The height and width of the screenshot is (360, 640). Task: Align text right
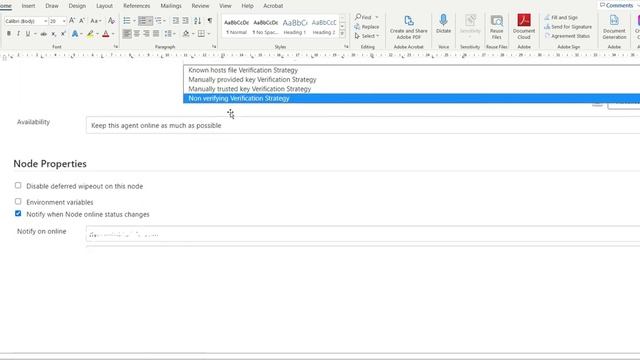[146, 33]
